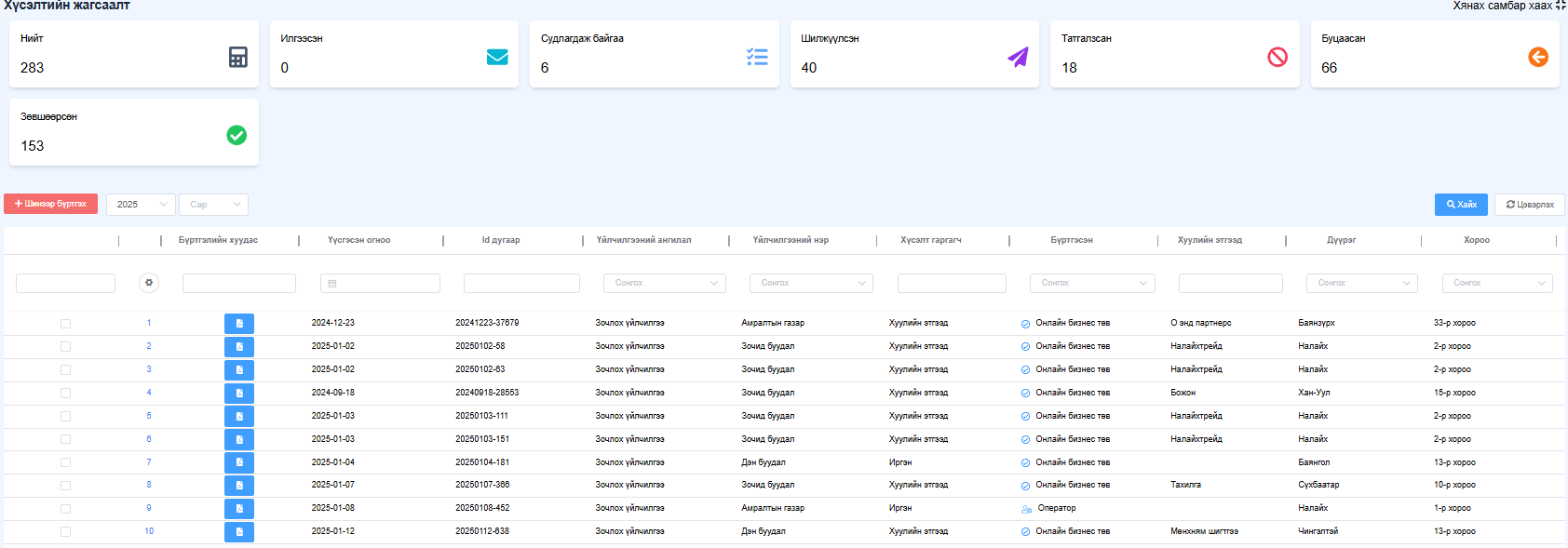The width and height of the screenshot is (1568, 548).
Task: Click the Id дугаар filter input field
Action: (x=521, y=283)
